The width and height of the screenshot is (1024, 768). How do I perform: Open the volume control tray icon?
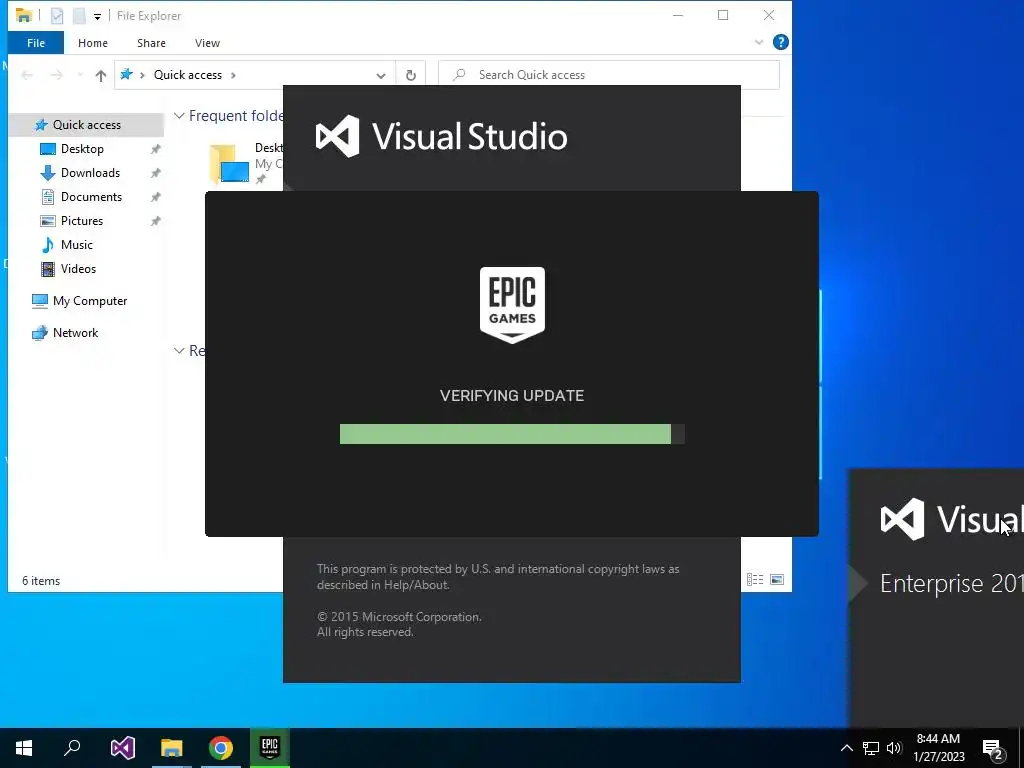(x=894, y=748)
